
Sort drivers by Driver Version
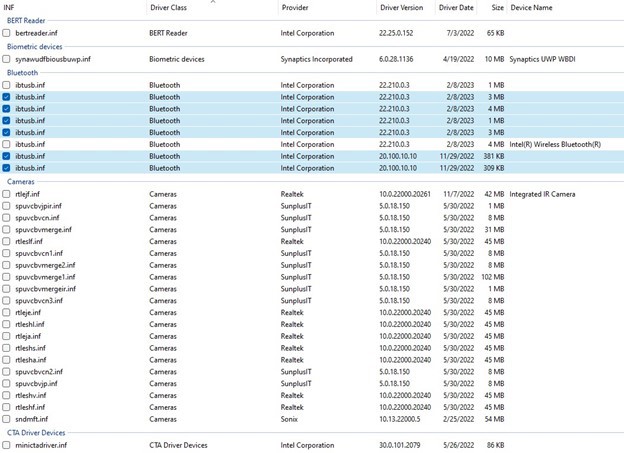401,7
